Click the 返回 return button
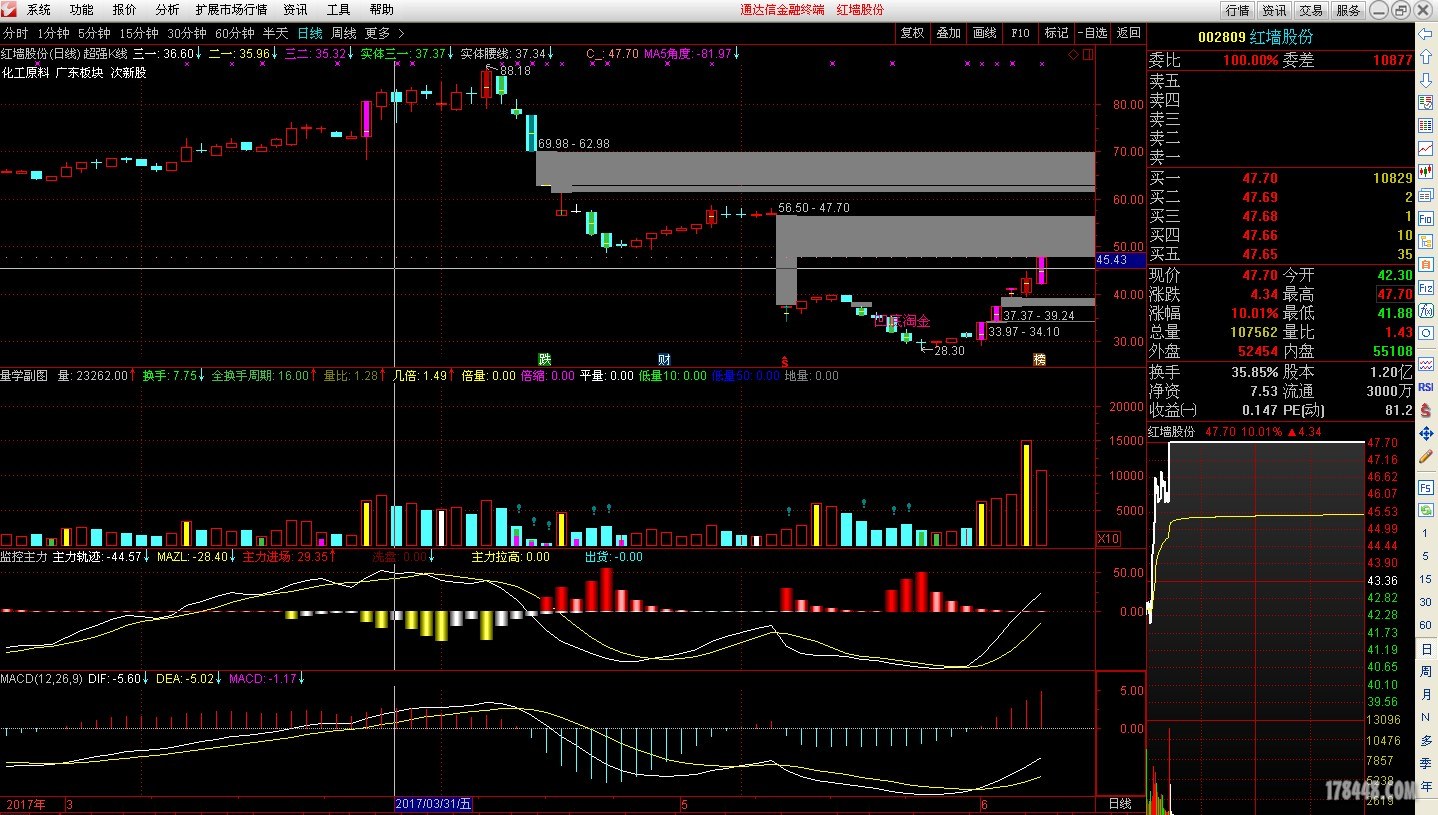 tap(1128, 33)
